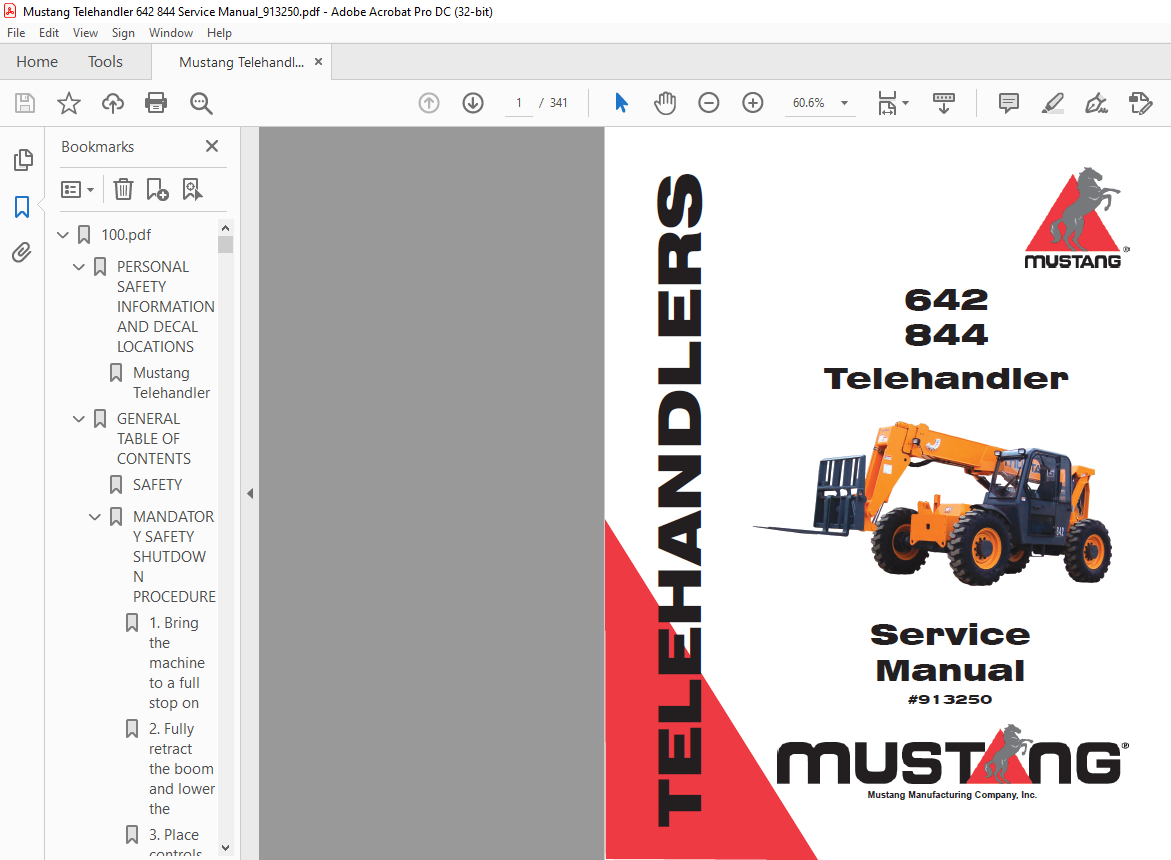The width and height of the screenshot is (1171, 860).
Task: Close the Bookmarks panel
Action: coord(212,146)
